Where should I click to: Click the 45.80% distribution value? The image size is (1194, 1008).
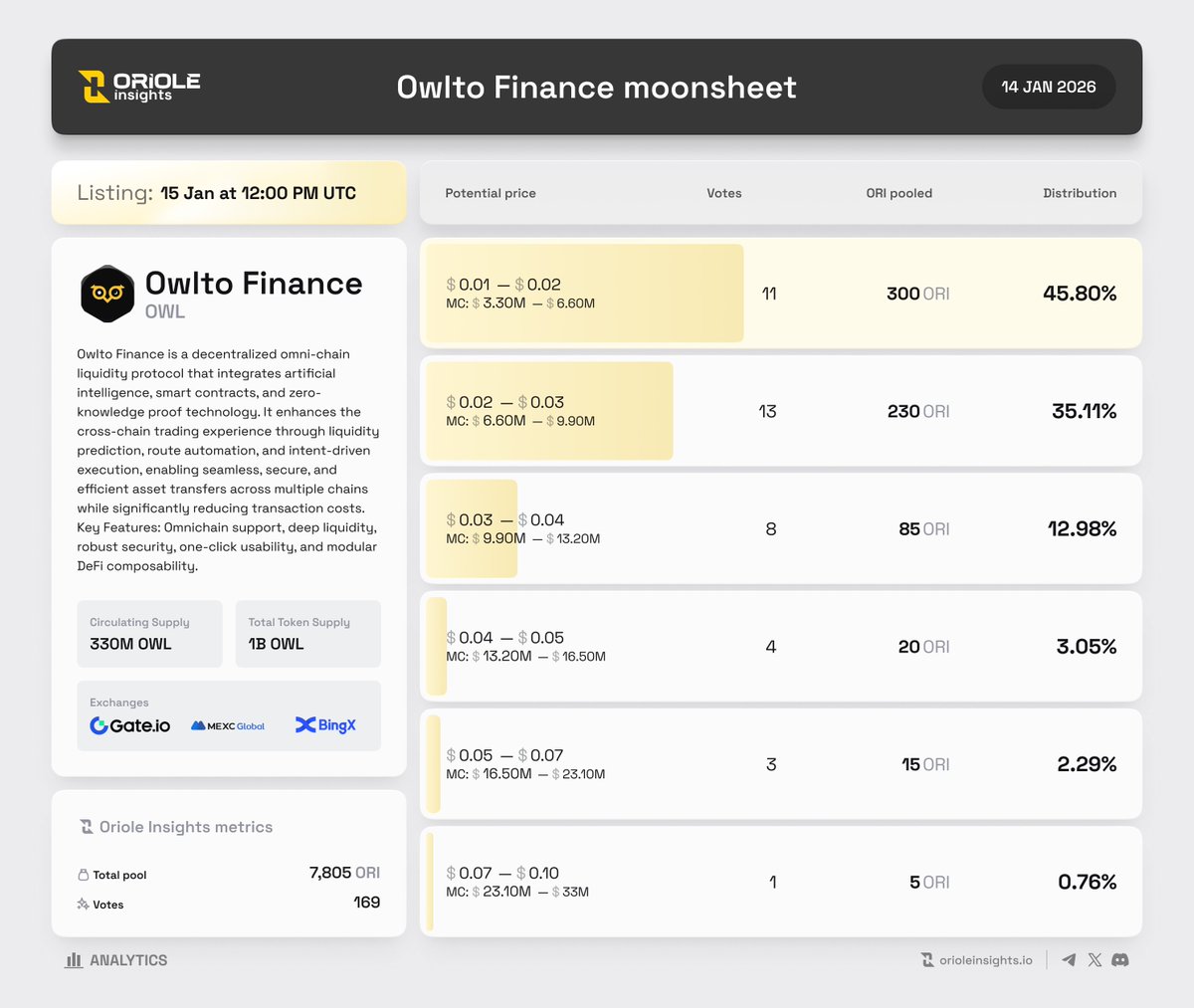[x=1080, y=294]
